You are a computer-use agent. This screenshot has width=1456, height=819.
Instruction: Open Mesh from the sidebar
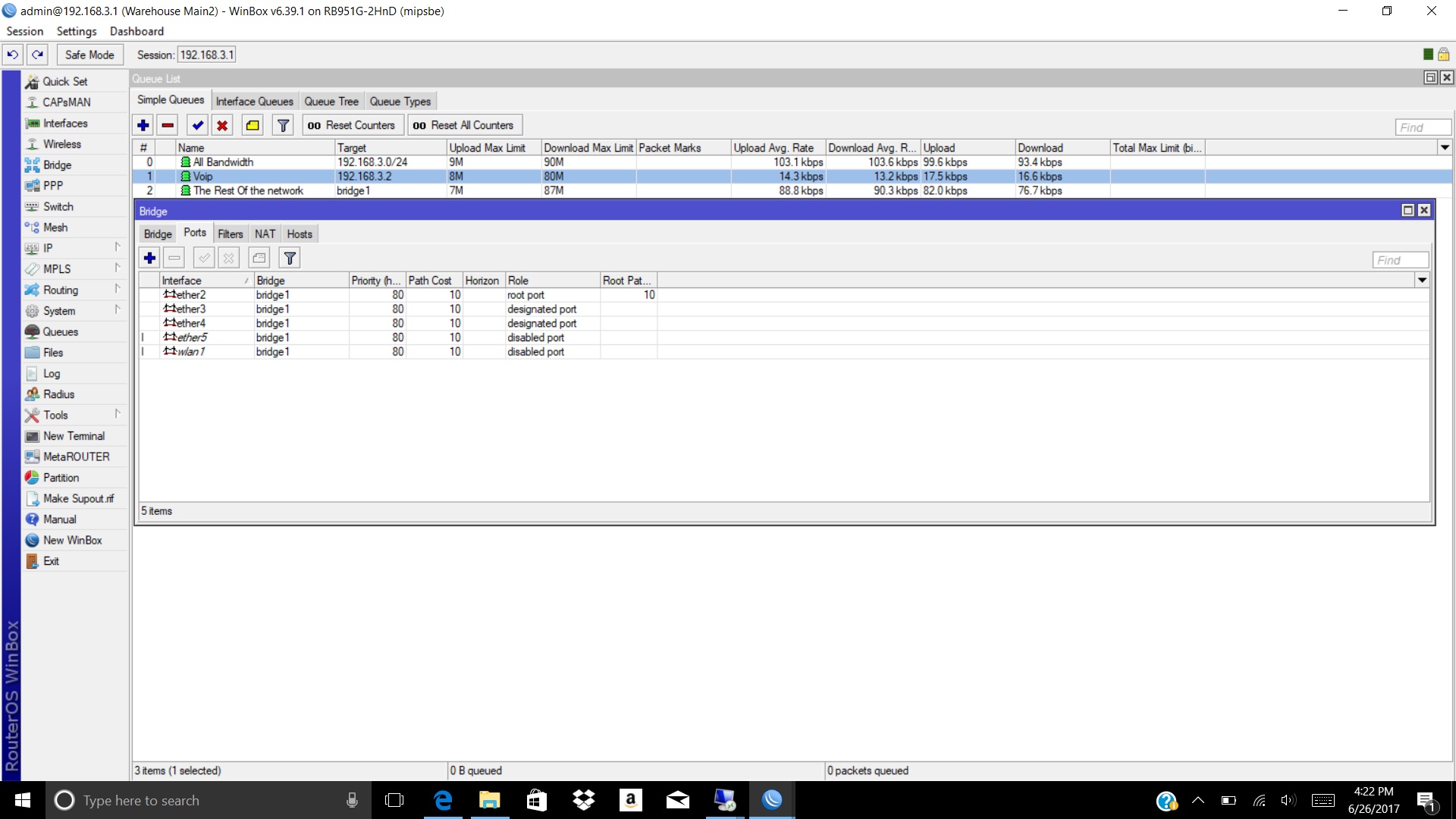coord(74,227)
